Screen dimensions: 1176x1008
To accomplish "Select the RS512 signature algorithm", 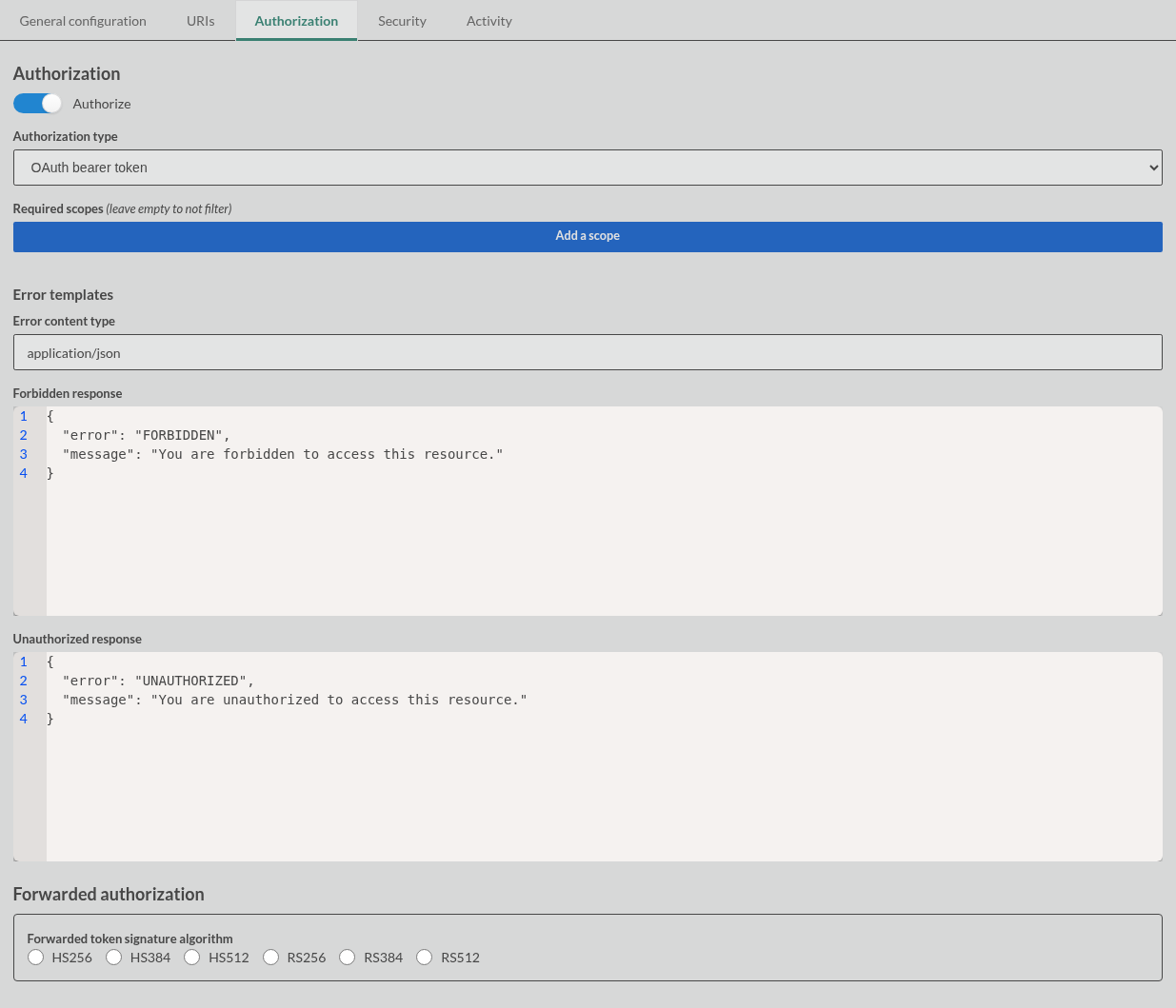I will point(425,958).
